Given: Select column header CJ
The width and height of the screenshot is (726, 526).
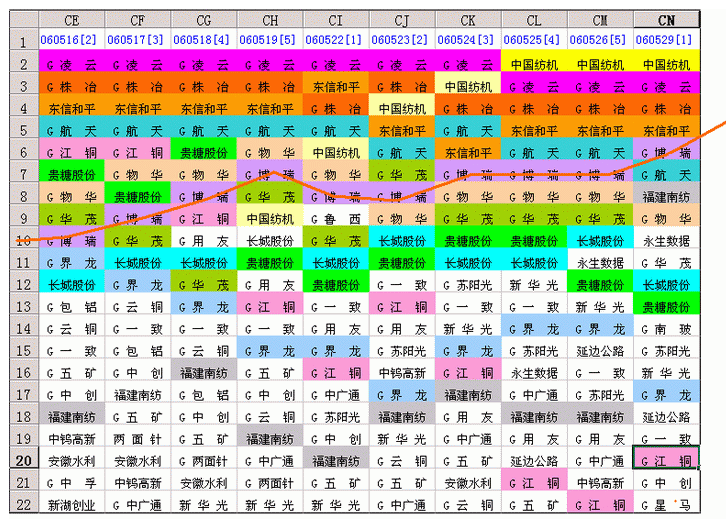Looking at the screenshot, I should point(402,20).
